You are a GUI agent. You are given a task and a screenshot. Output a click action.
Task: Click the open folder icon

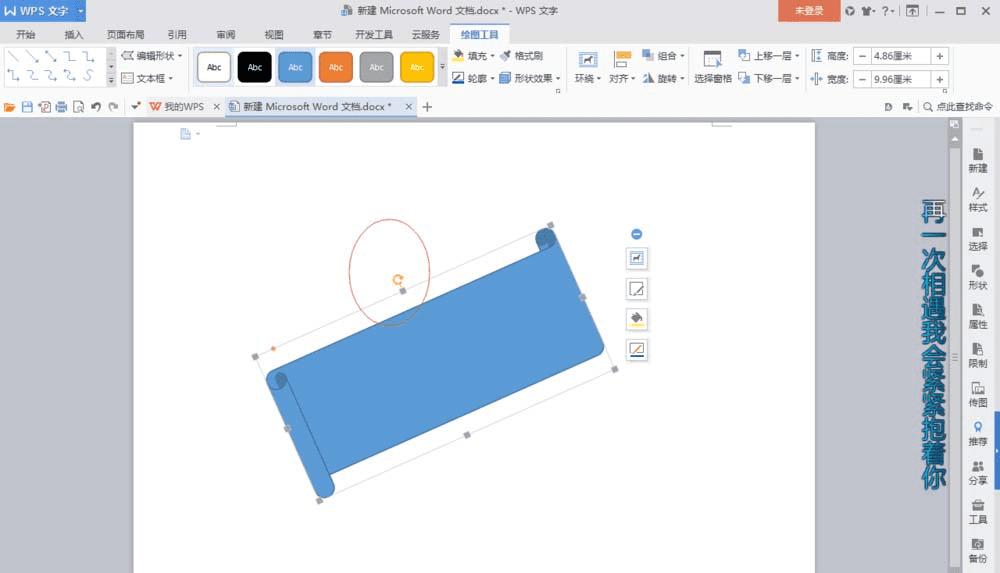10,107
